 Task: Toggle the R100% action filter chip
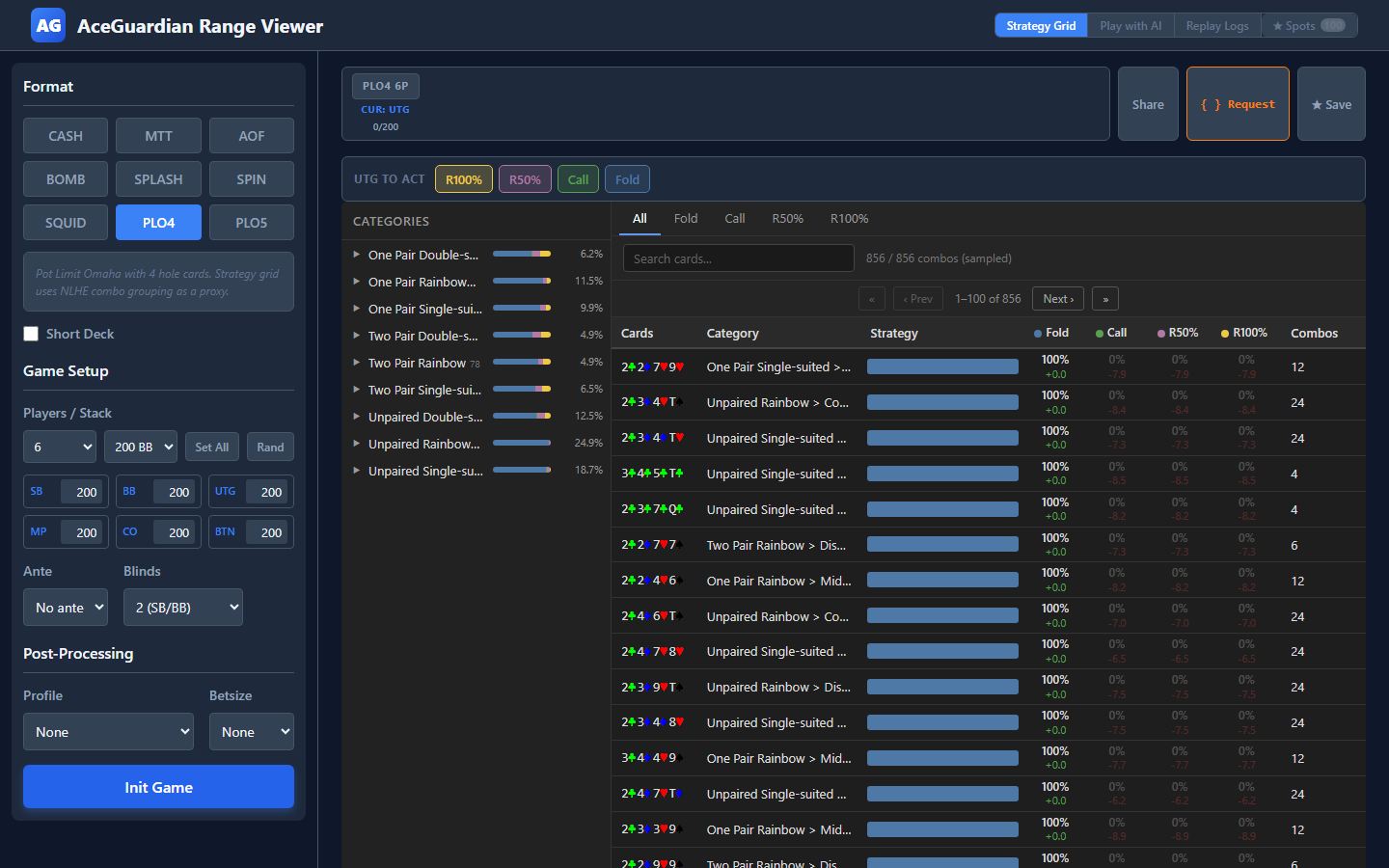[464, 179]
